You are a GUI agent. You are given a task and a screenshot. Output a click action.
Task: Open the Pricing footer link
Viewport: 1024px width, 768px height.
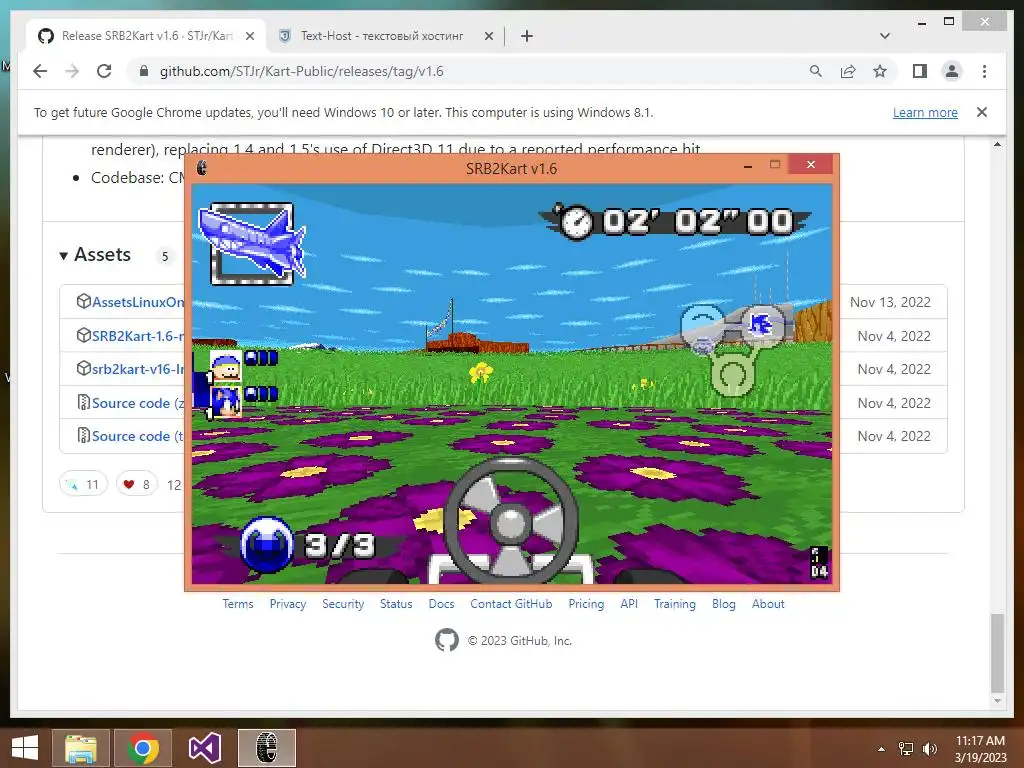586,603
